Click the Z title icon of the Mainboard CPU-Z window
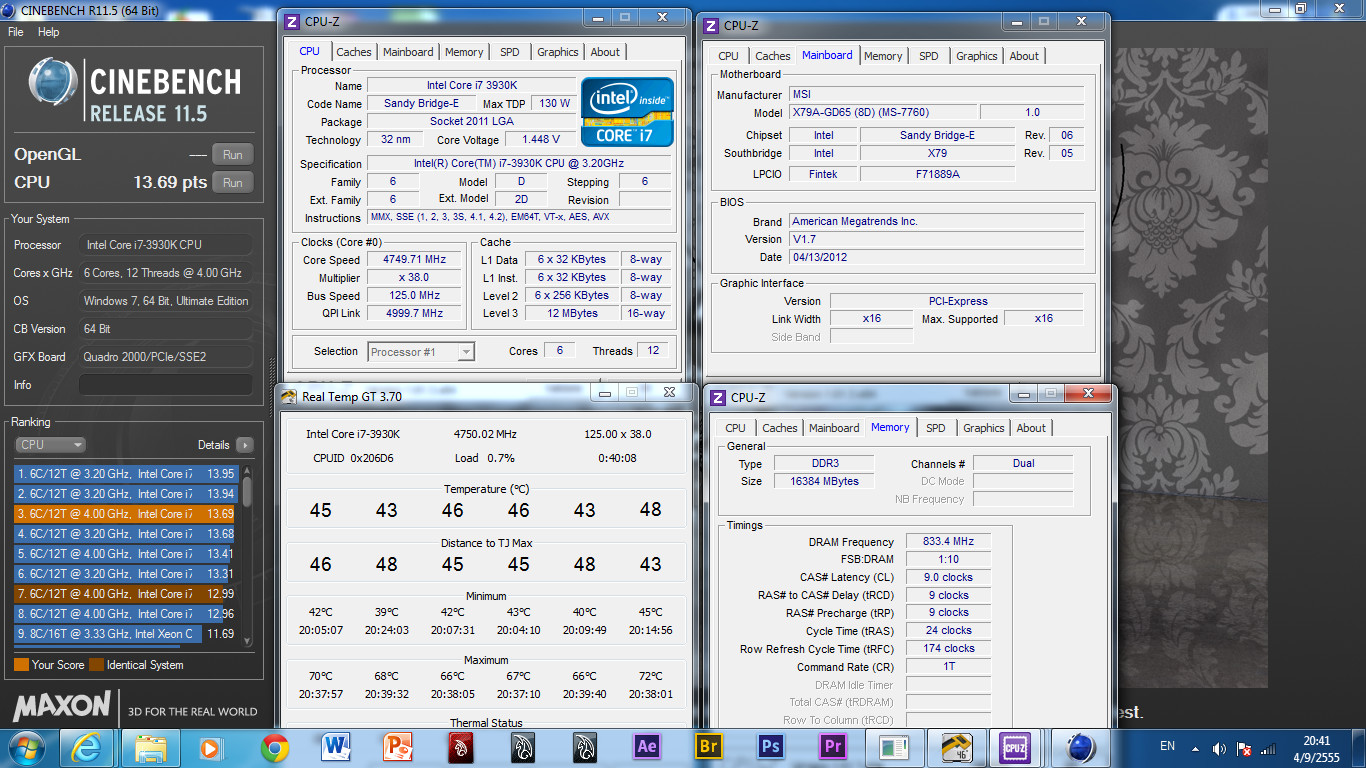This screenshot has height=768, width=1366. pyautogui.click(x=711, y=25)
